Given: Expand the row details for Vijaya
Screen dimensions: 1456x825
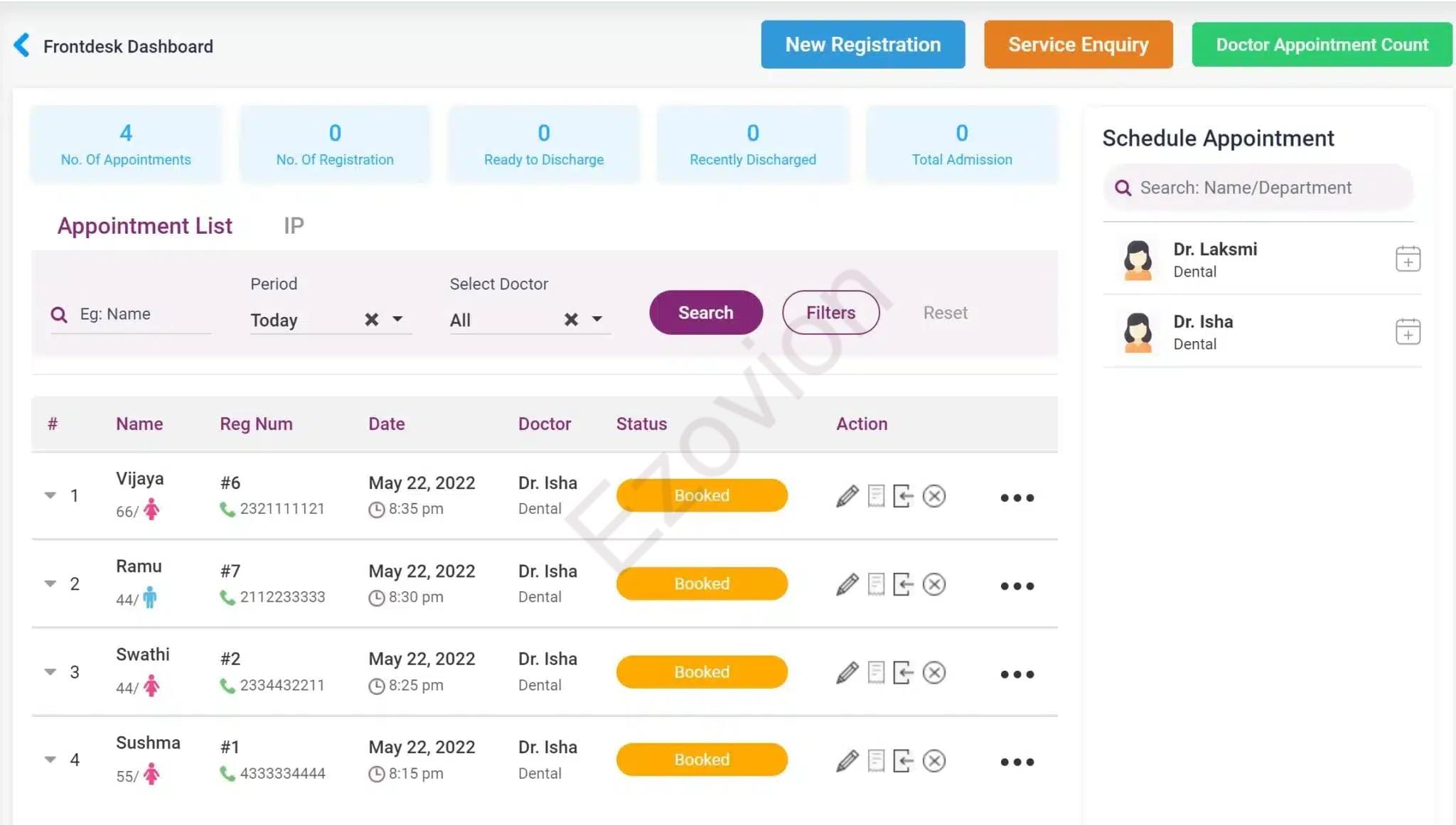Looking at the screenshot, I should coord(50,495).
